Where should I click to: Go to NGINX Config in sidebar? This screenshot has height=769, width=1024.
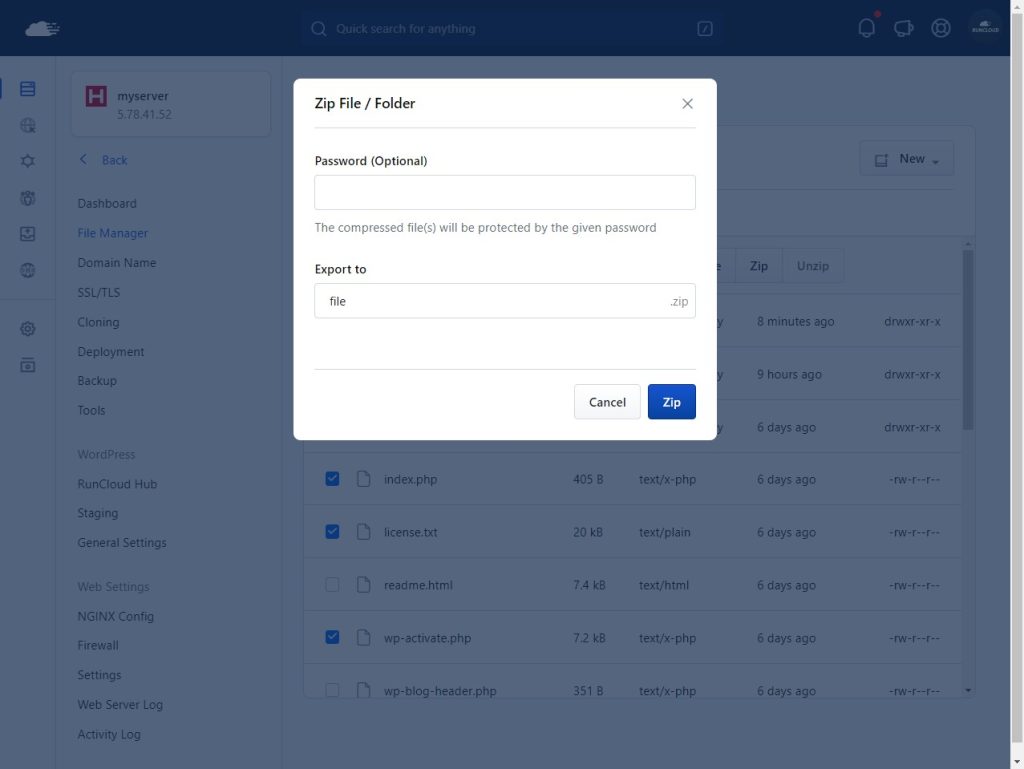pos(116,616)
